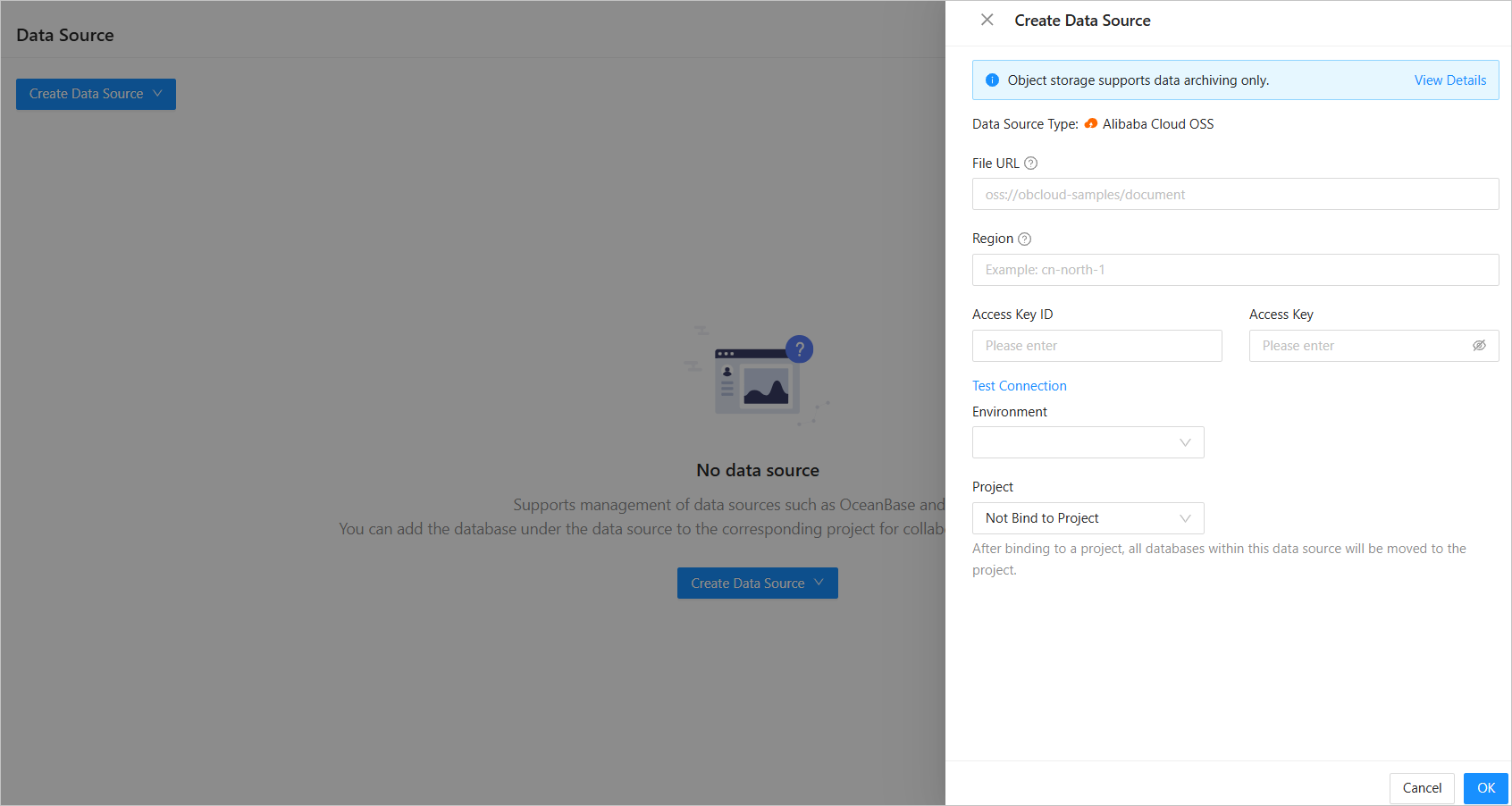Click the blue info icon in the banner

[x=992, y=80]
